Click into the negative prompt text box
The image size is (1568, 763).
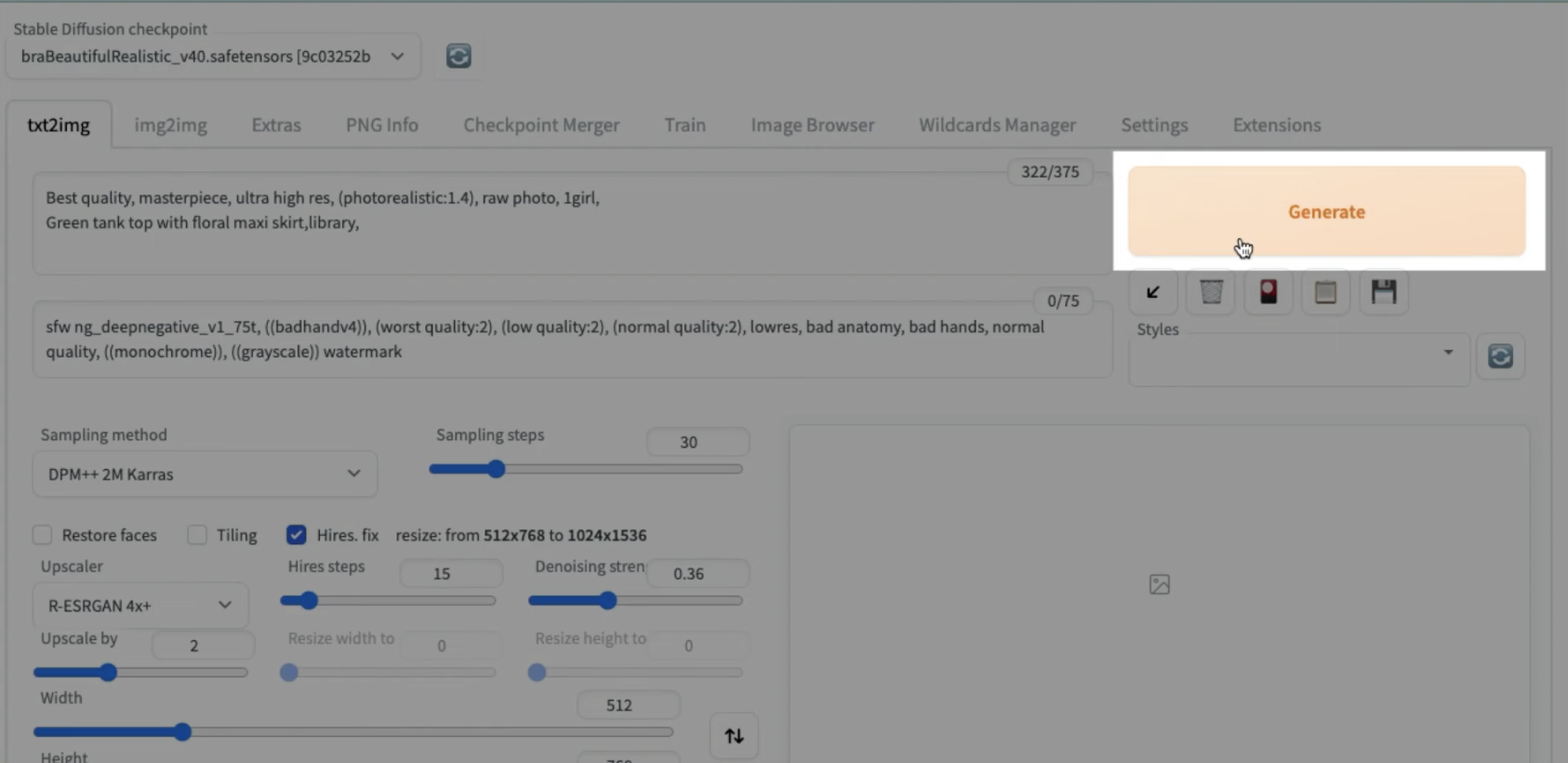(572, 340)
